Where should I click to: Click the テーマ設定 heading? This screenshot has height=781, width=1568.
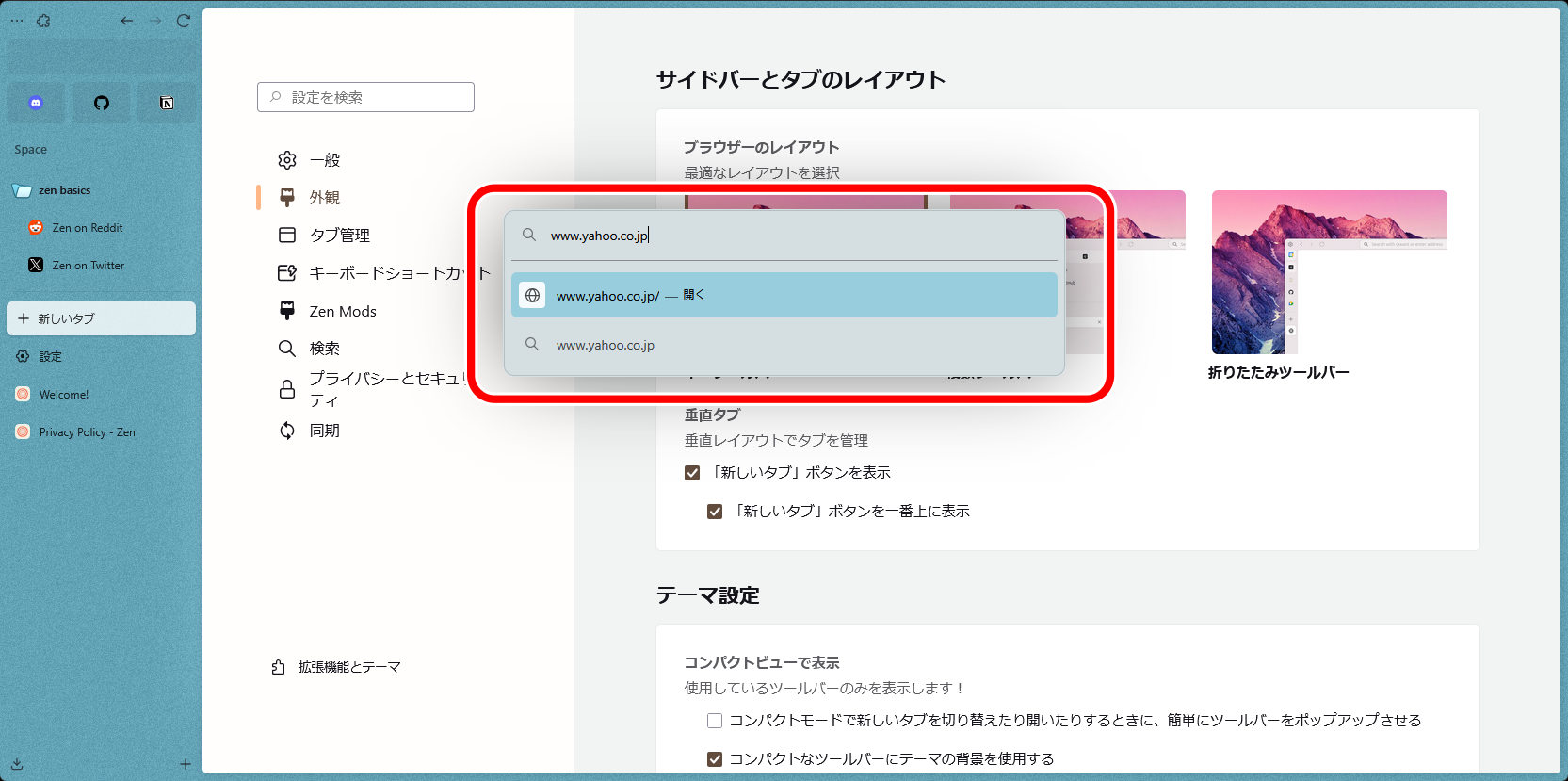click(x=708, y=595)
